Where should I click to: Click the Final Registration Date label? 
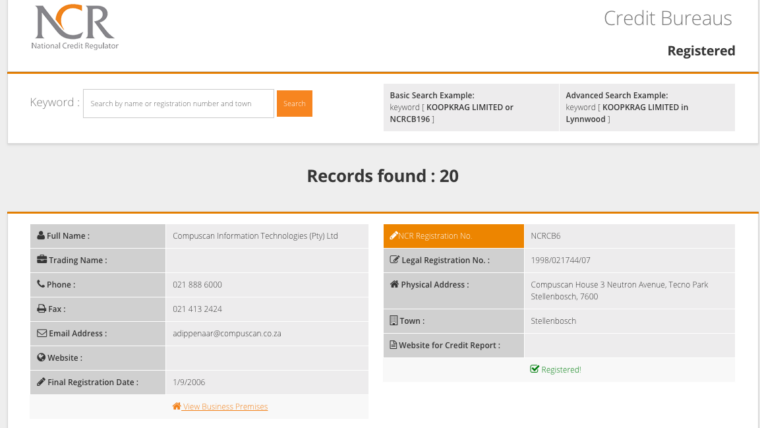(x=93, y=382)
